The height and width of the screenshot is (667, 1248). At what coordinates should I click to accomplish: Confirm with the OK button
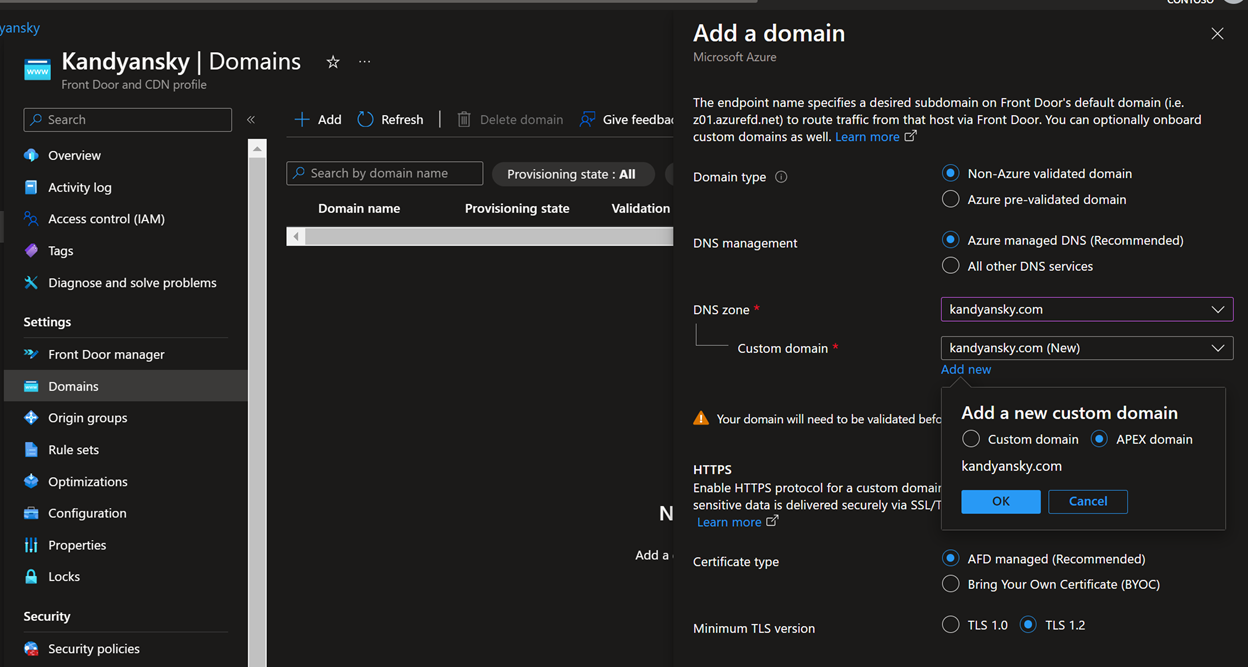(x=1001, y=502)
